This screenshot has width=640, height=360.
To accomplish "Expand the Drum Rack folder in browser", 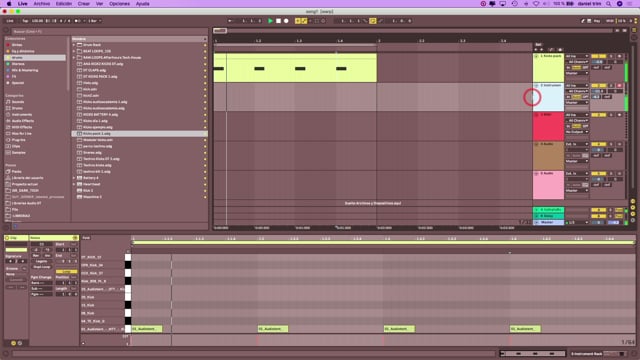I will pyautogui.click(x=74, y=45).
